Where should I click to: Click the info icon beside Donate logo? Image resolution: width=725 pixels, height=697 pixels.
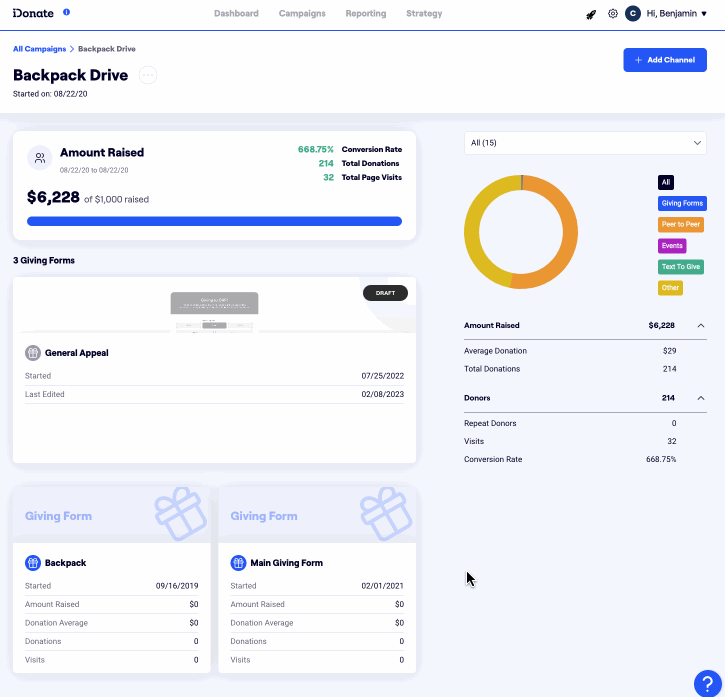(x=66, y=13)
